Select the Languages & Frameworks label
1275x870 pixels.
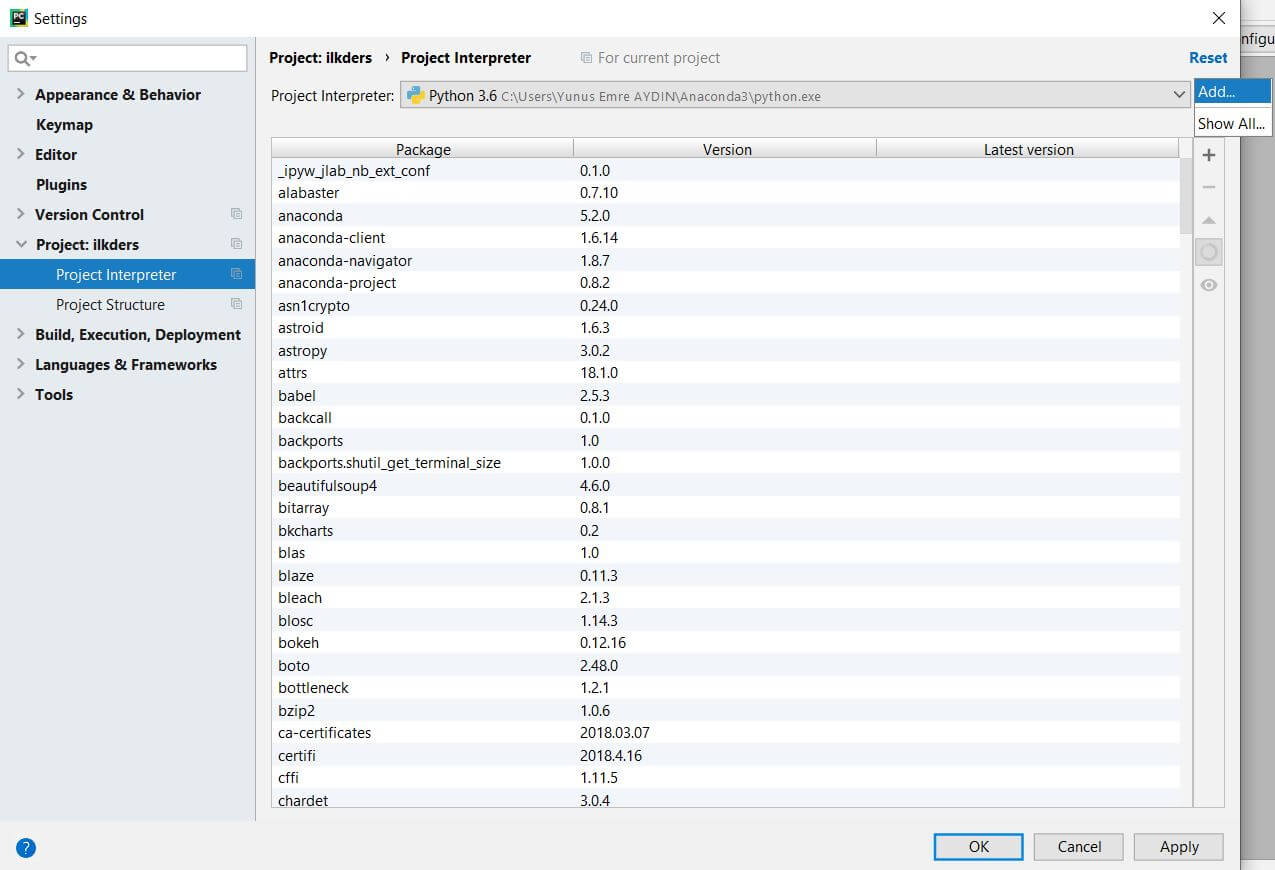[x=126, y=364]
